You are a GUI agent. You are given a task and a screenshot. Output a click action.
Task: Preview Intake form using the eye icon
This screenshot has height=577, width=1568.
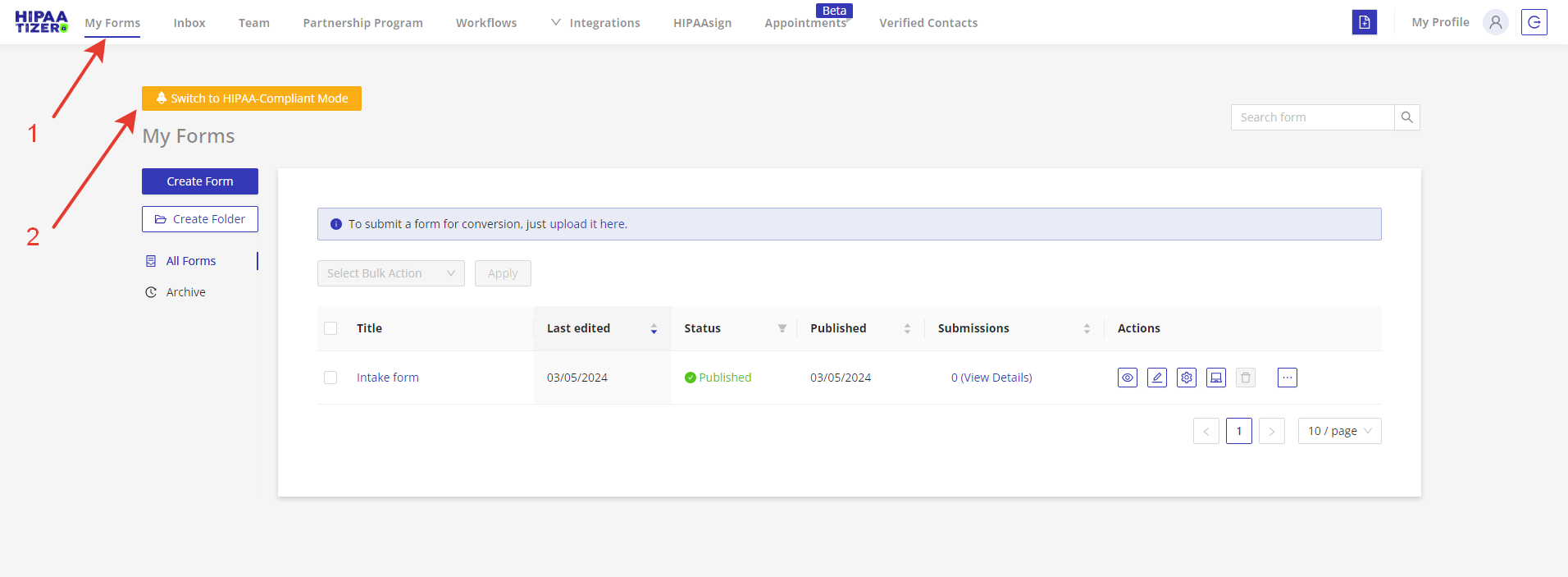pos(1128,378)
